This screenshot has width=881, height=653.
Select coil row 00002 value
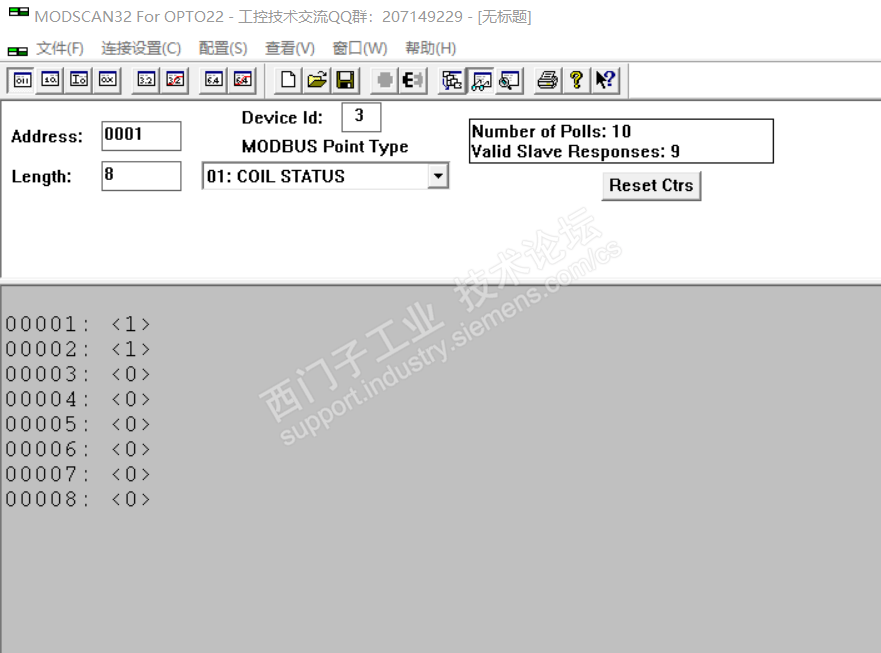click(131, 350)
